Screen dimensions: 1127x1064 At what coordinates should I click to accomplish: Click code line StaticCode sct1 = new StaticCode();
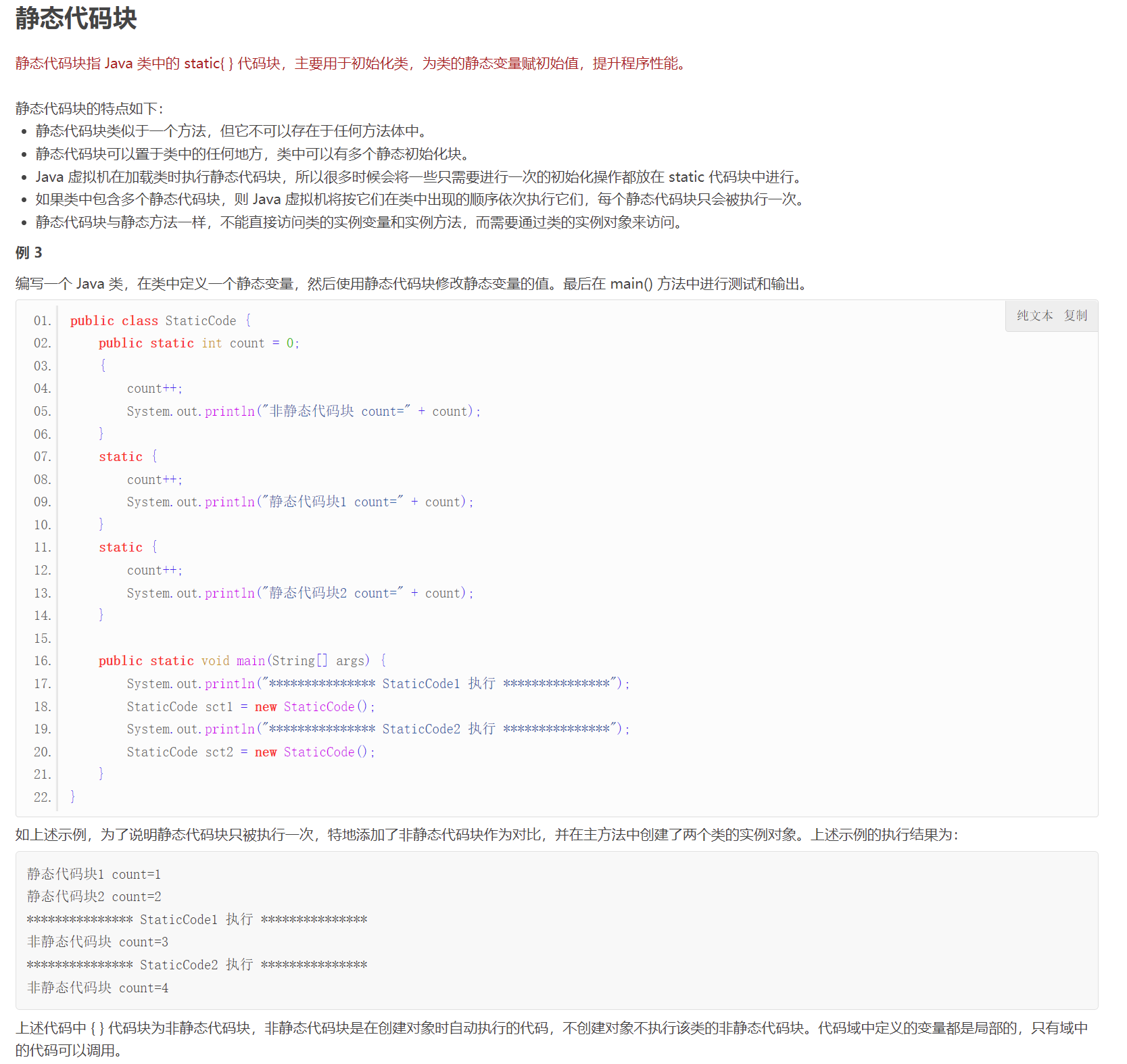click(251, 707)
